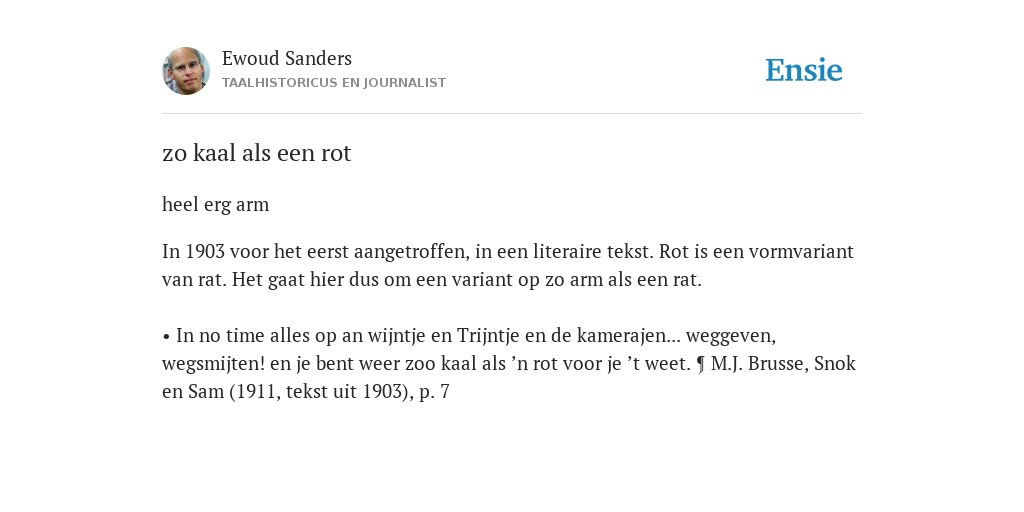Click the phrase 'Rot is een vormvariant'

(756, 251)
